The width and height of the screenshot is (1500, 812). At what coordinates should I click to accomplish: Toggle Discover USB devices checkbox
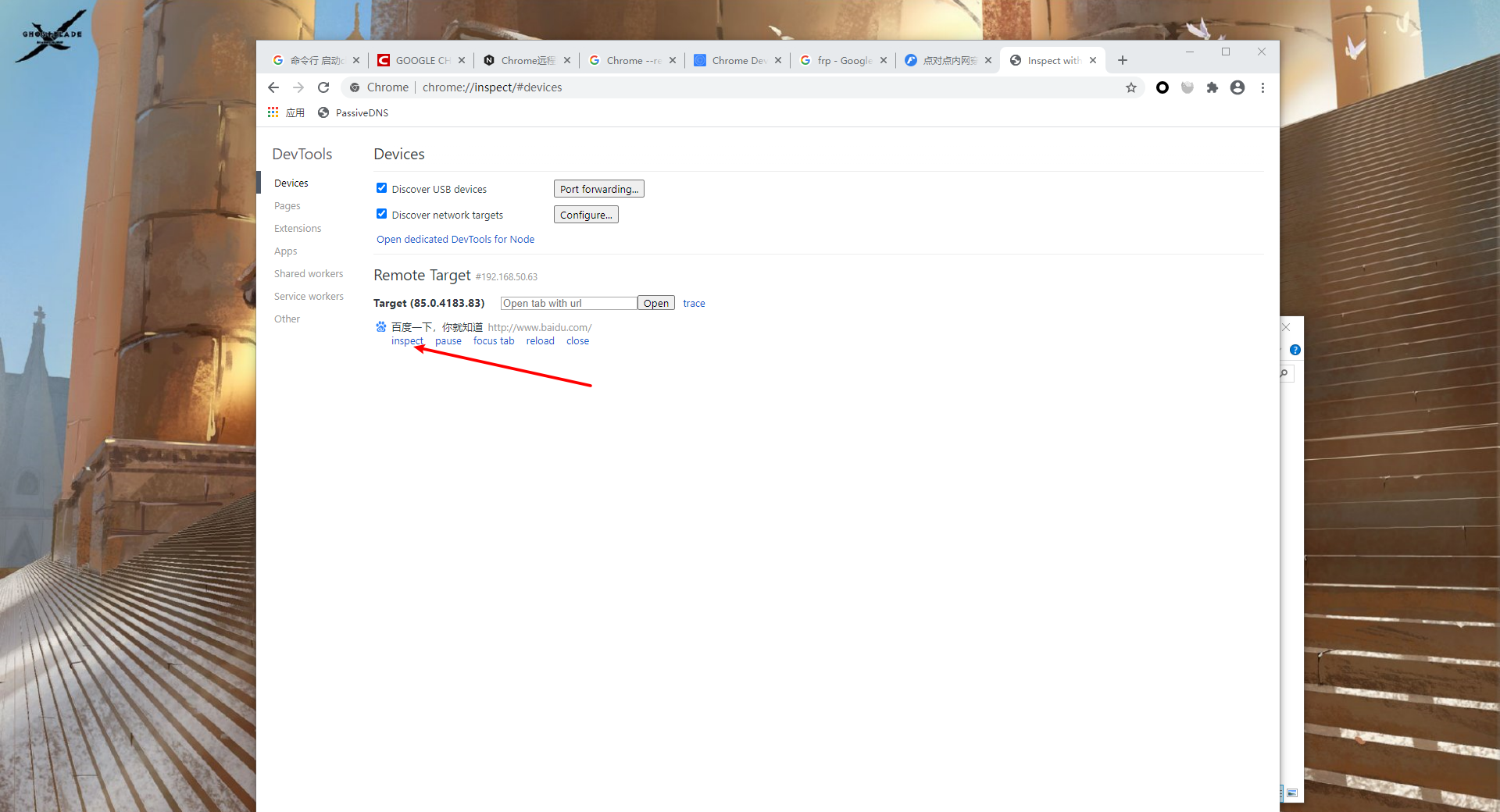pyautogui.click(x=381, y=188)
